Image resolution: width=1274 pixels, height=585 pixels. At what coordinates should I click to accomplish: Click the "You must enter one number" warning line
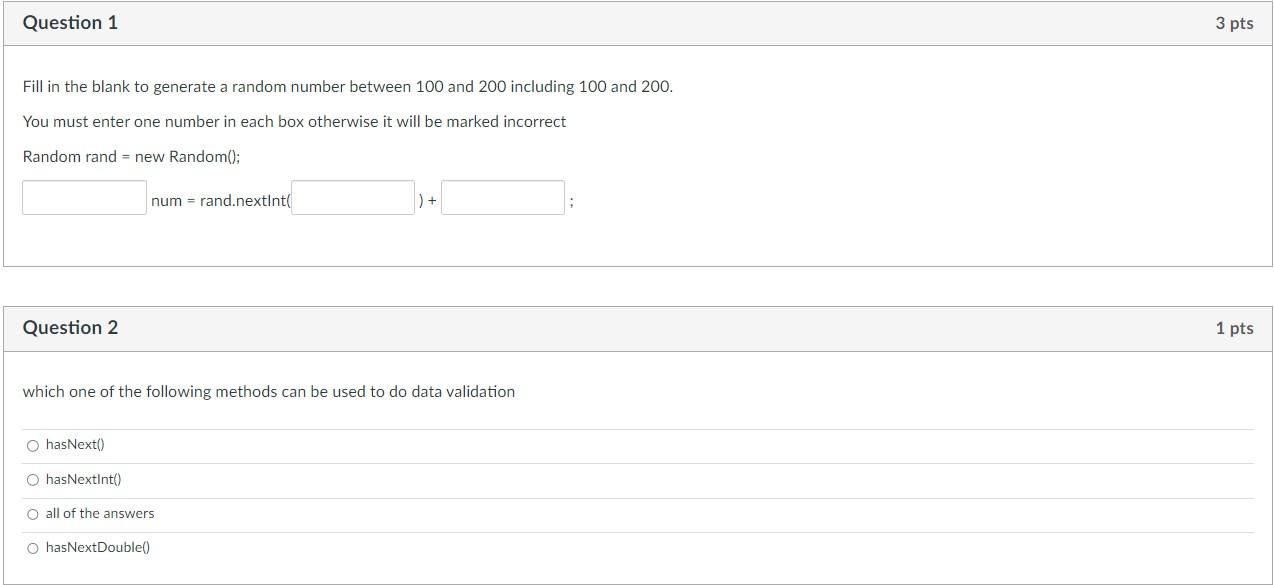pos(294,122)
